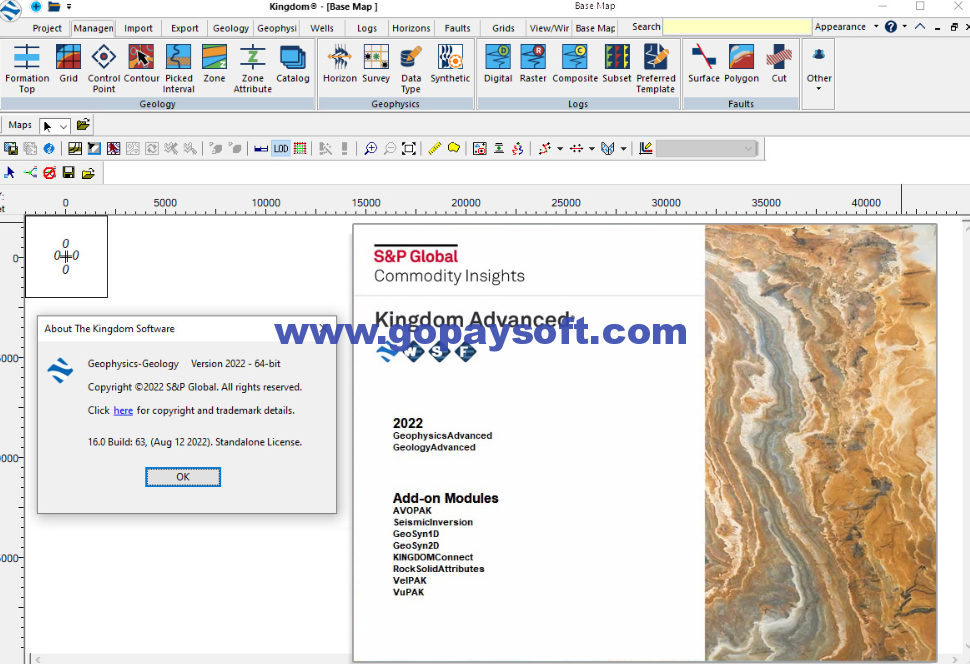
Task: Switch to the Grids tab
Action: (503, 28)
